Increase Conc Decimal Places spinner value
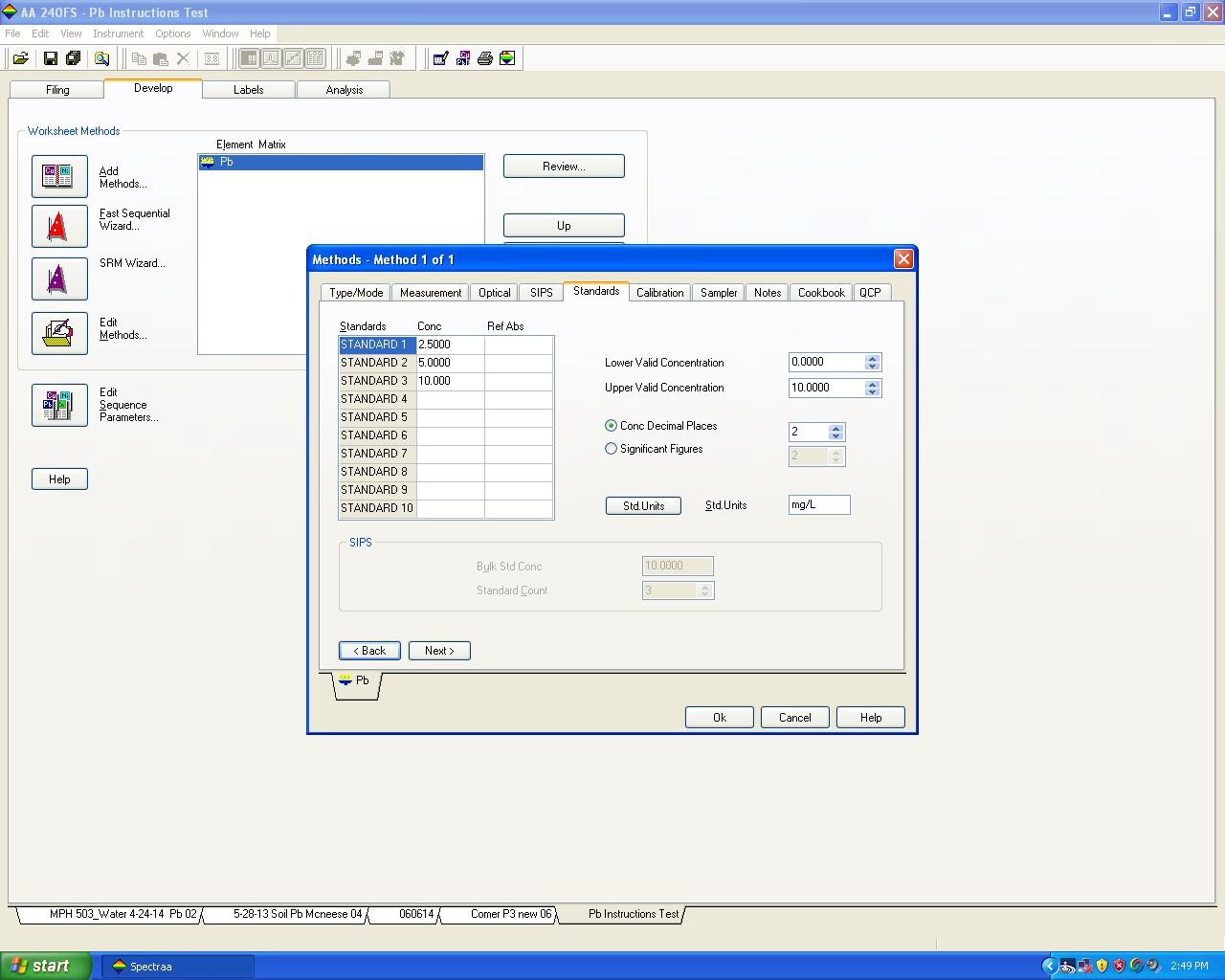Image resolution: width=1225 pixels, height=980 pixels. 835,428
